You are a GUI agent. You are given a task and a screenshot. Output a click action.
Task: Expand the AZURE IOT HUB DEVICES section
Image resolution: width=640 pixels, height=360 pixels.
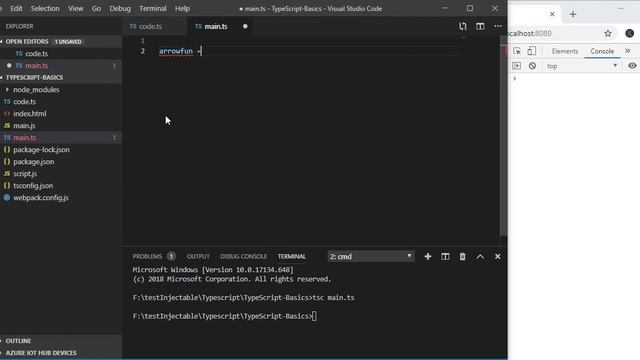point(41,353)
